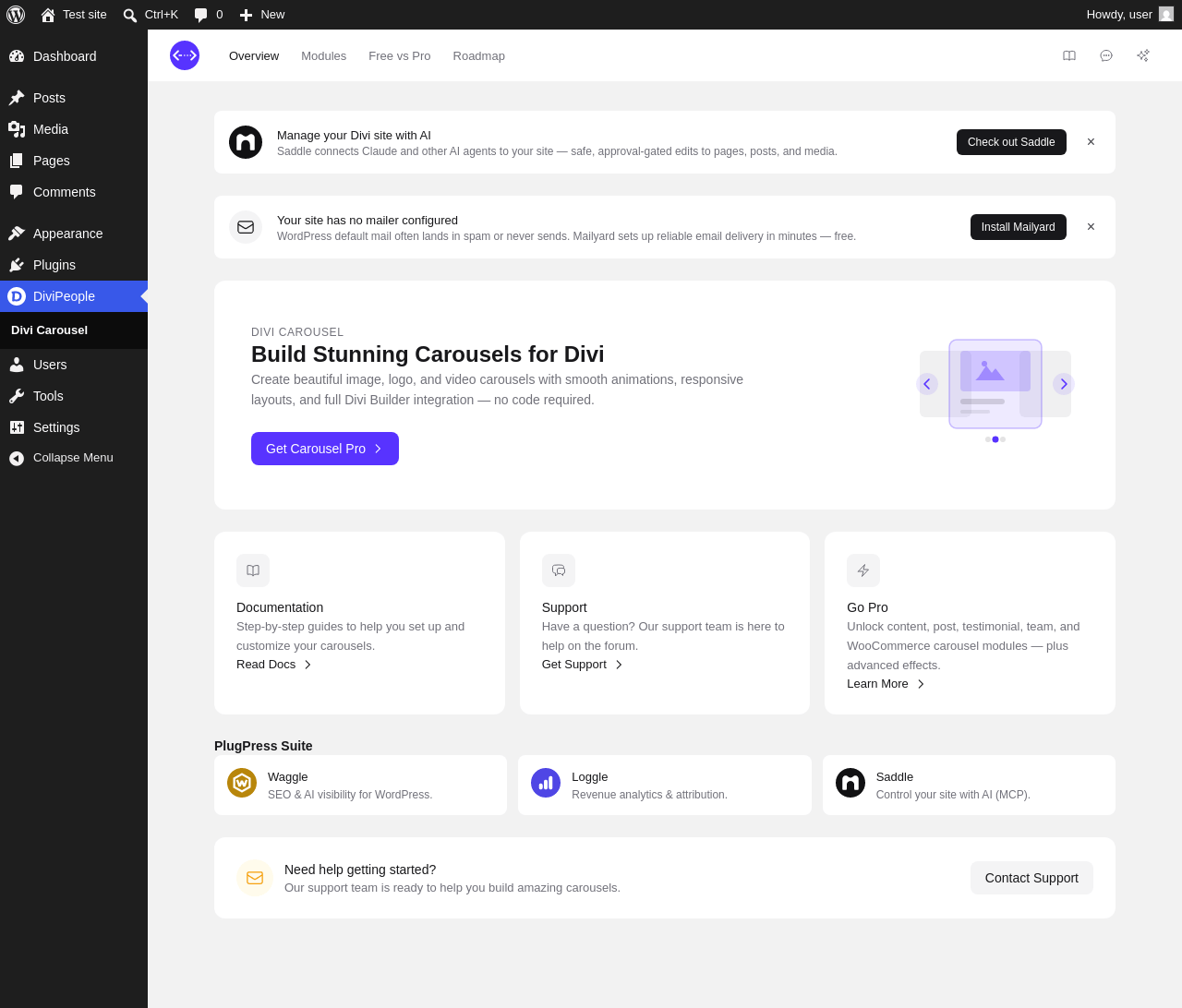1182x1008 pixels.
Task: Click the Waggle logo icon
Action: 242,783
